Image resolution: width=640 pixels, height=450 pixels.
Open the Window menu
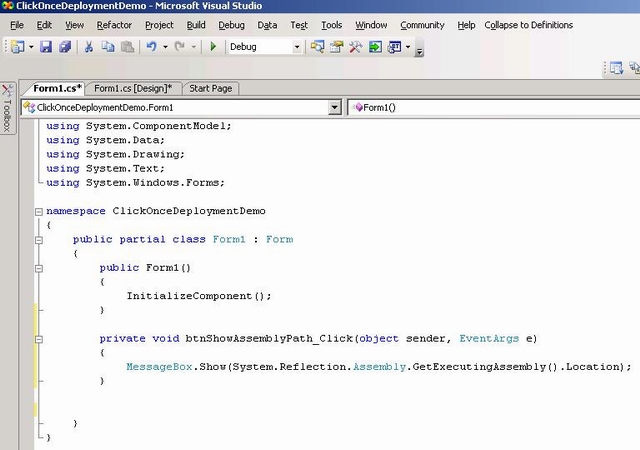371,25
